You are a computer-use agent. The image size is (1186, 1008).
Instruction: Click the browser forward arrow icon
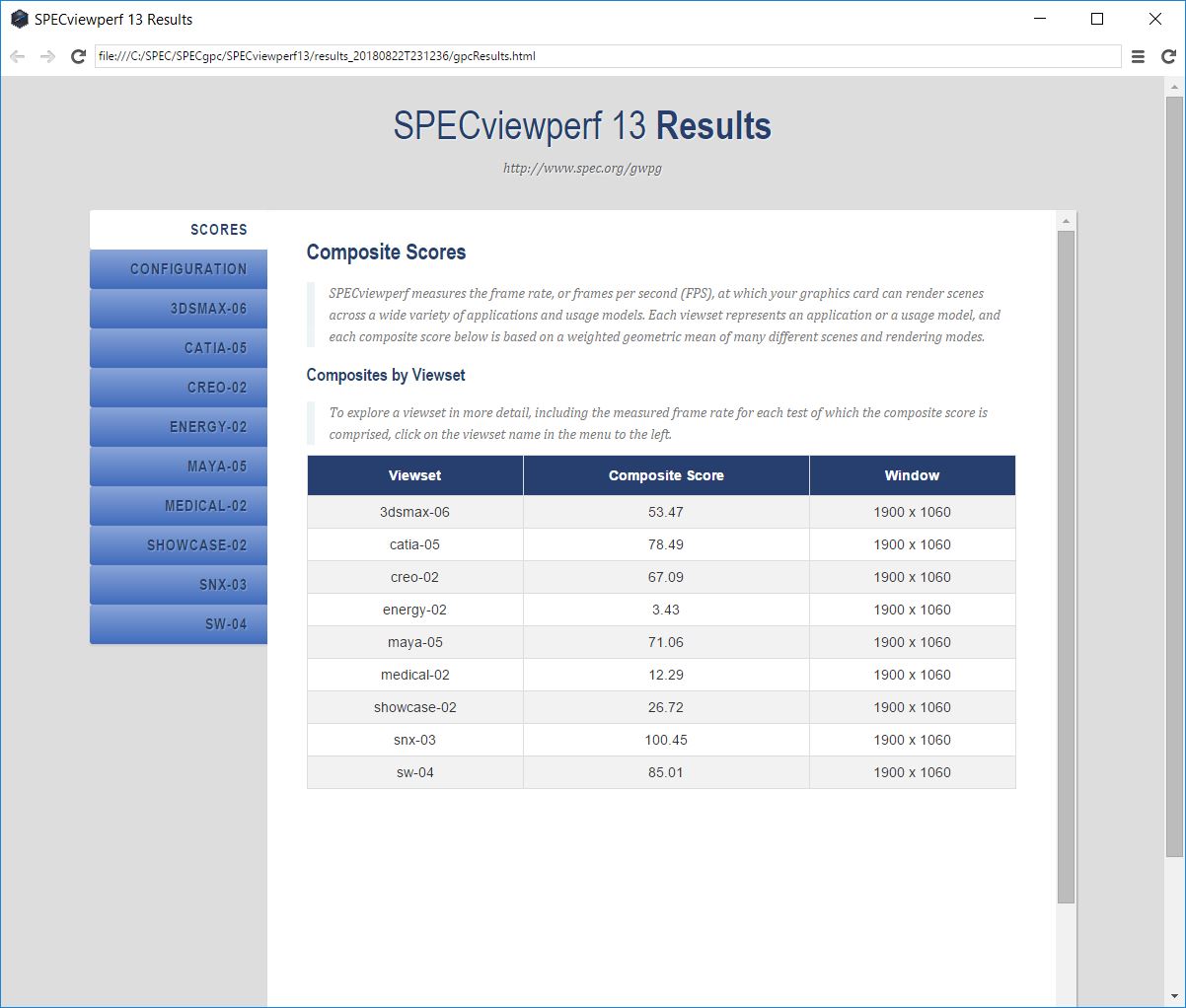click(x=47, y=57)
